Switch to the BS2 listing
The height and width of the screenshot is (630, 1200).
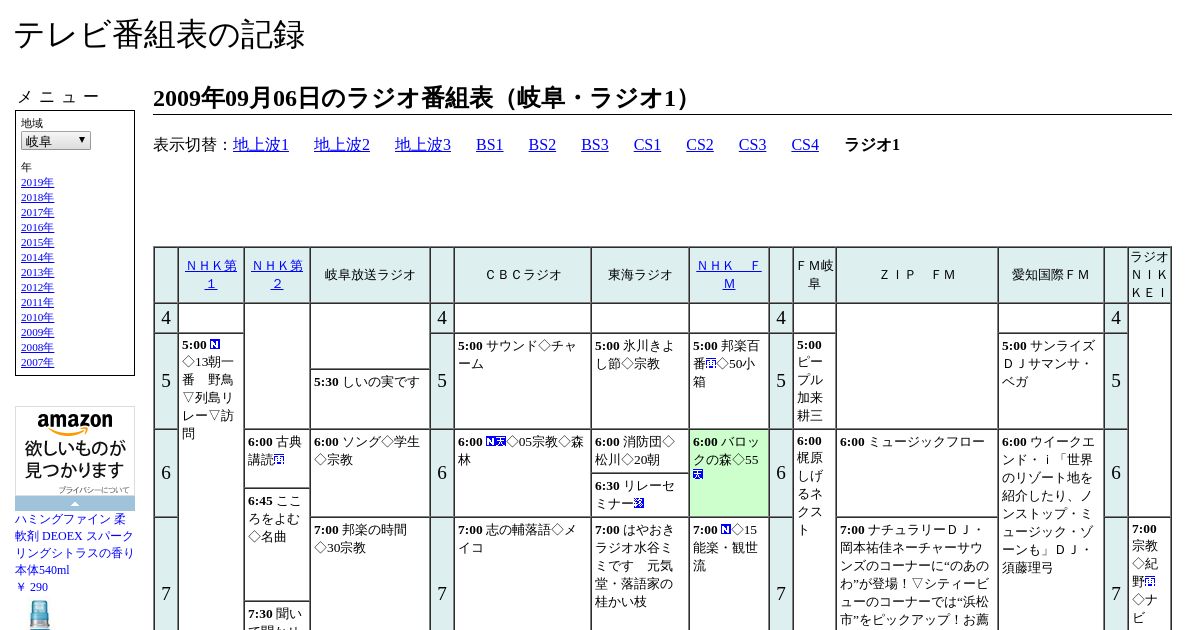[x=542, y=145]
